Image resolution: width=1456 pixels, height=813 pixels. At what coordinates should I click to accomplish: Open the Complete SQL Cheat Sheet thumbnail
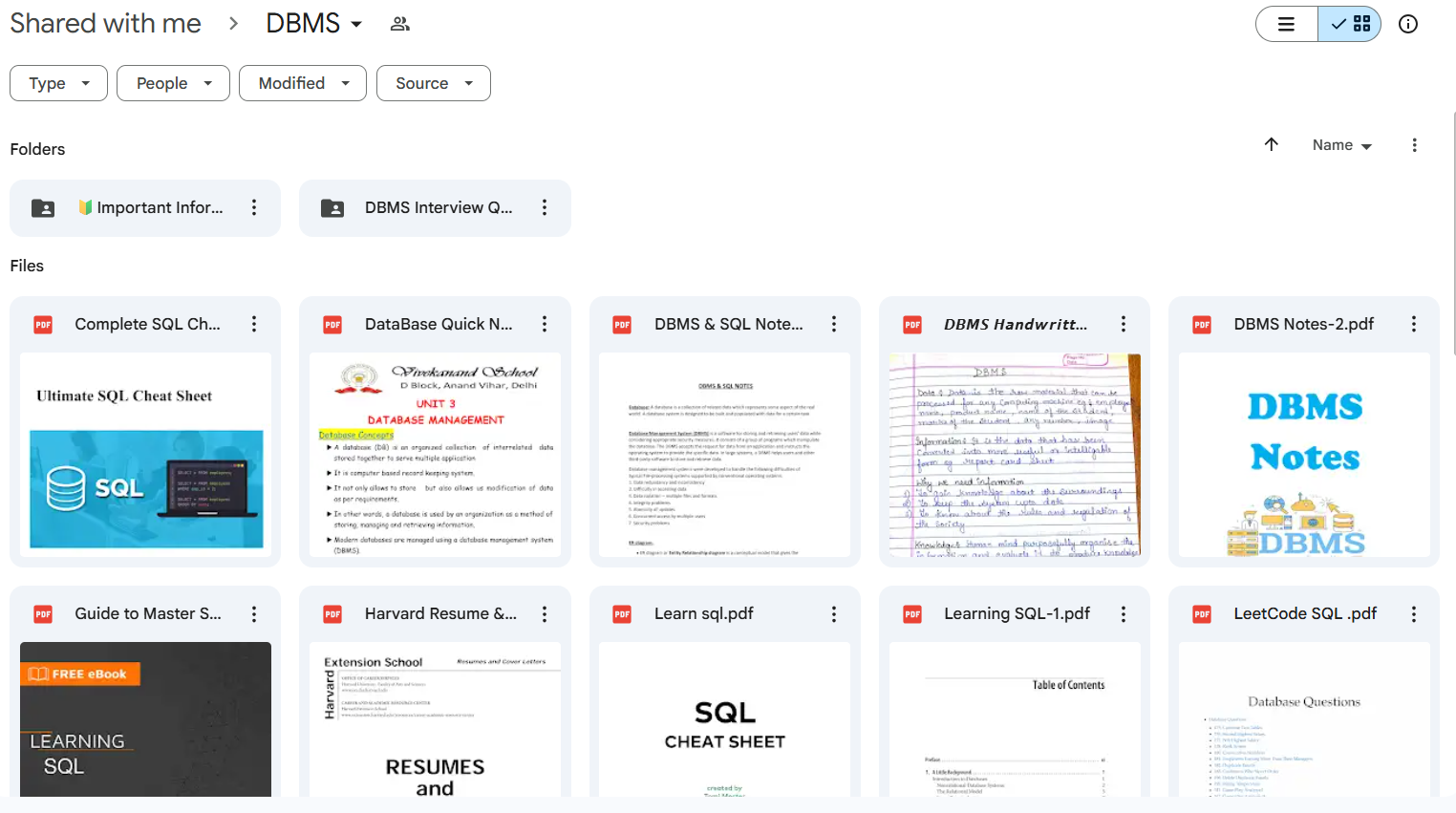tap(145, 455)
